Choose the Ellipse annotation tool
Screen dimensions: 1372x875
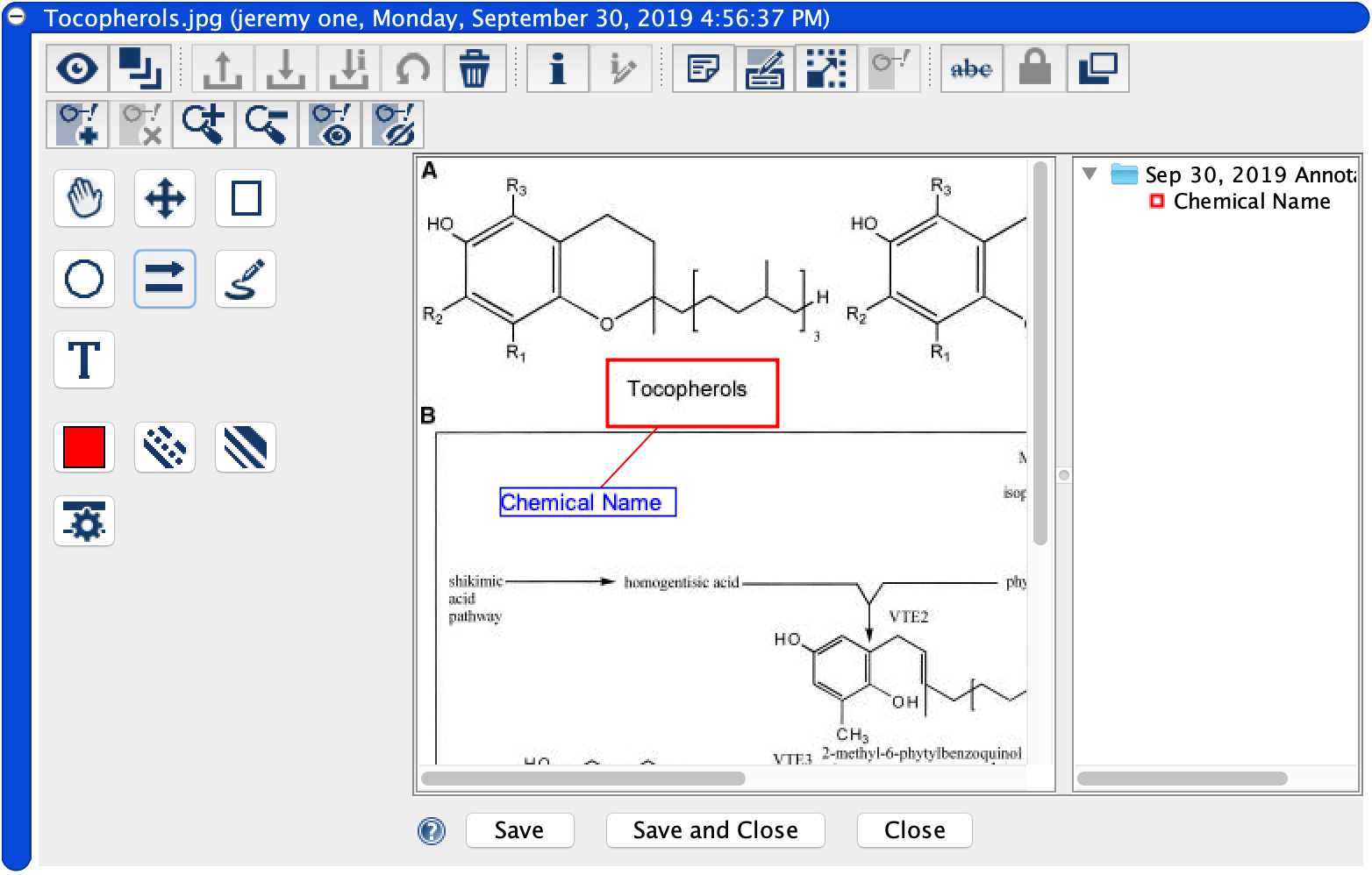[83, 279]
